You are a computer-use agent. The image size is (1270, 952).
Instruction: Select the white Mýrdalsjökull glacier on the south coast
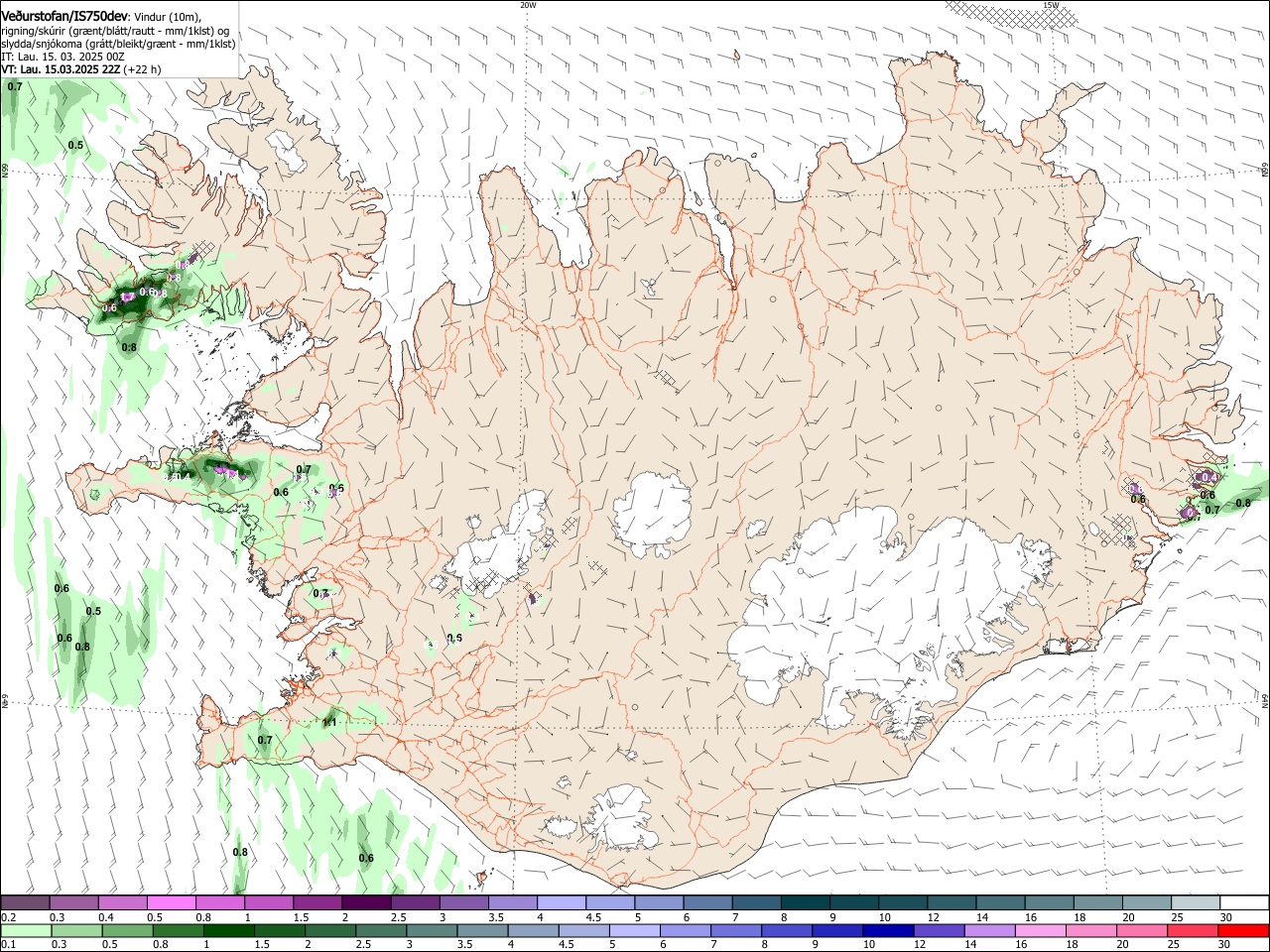coord(620,818)
